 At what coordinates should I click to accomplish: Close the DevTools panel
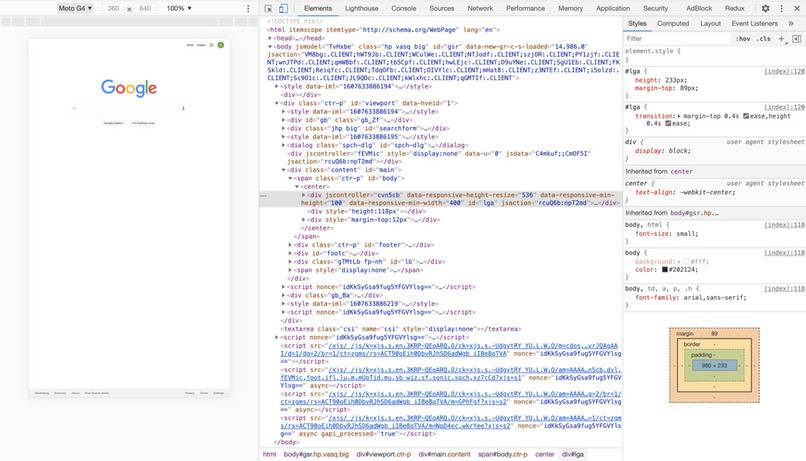797,9
